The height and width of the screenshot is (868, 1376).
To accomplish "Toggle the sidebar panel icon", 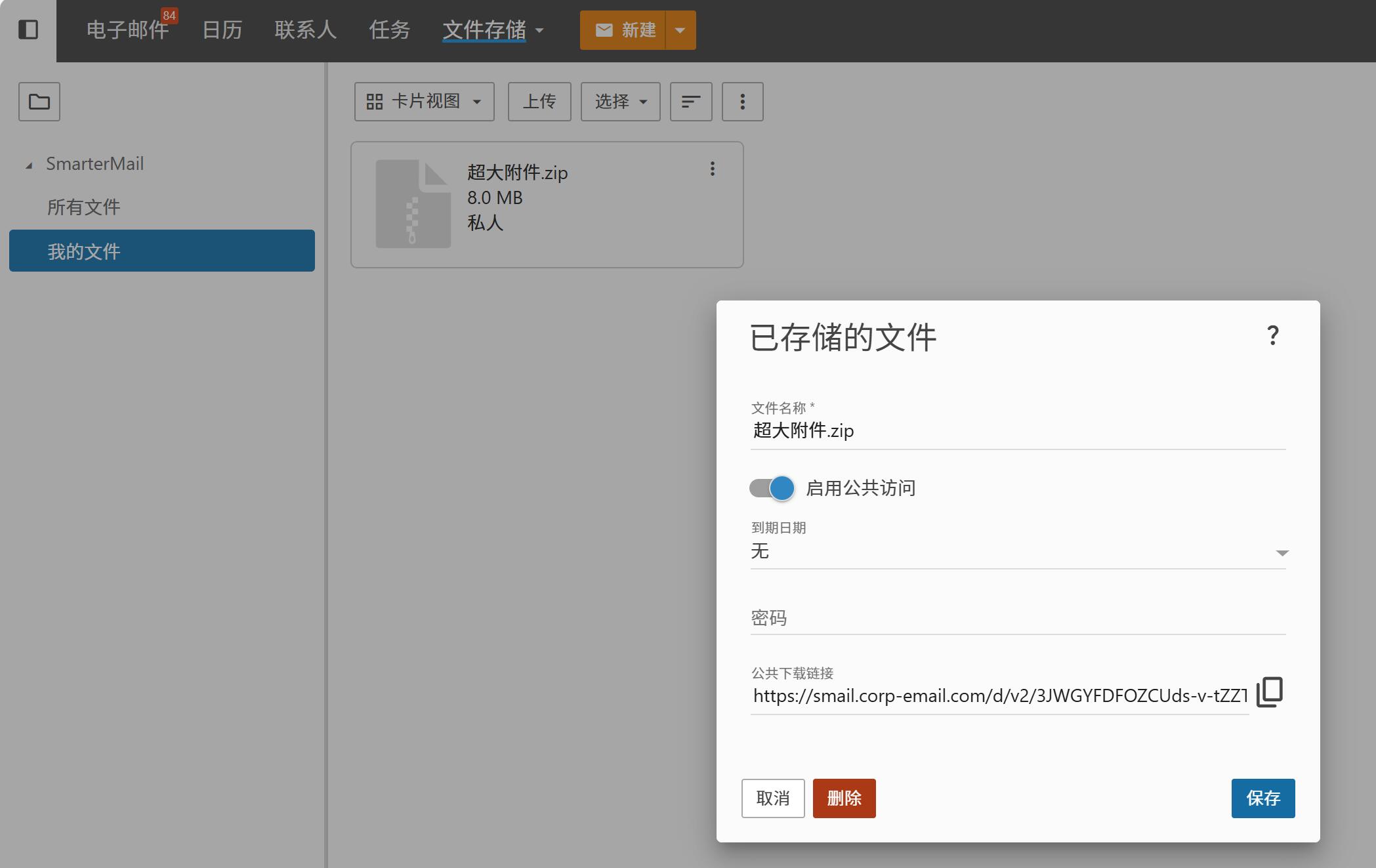I will [28, 30].
